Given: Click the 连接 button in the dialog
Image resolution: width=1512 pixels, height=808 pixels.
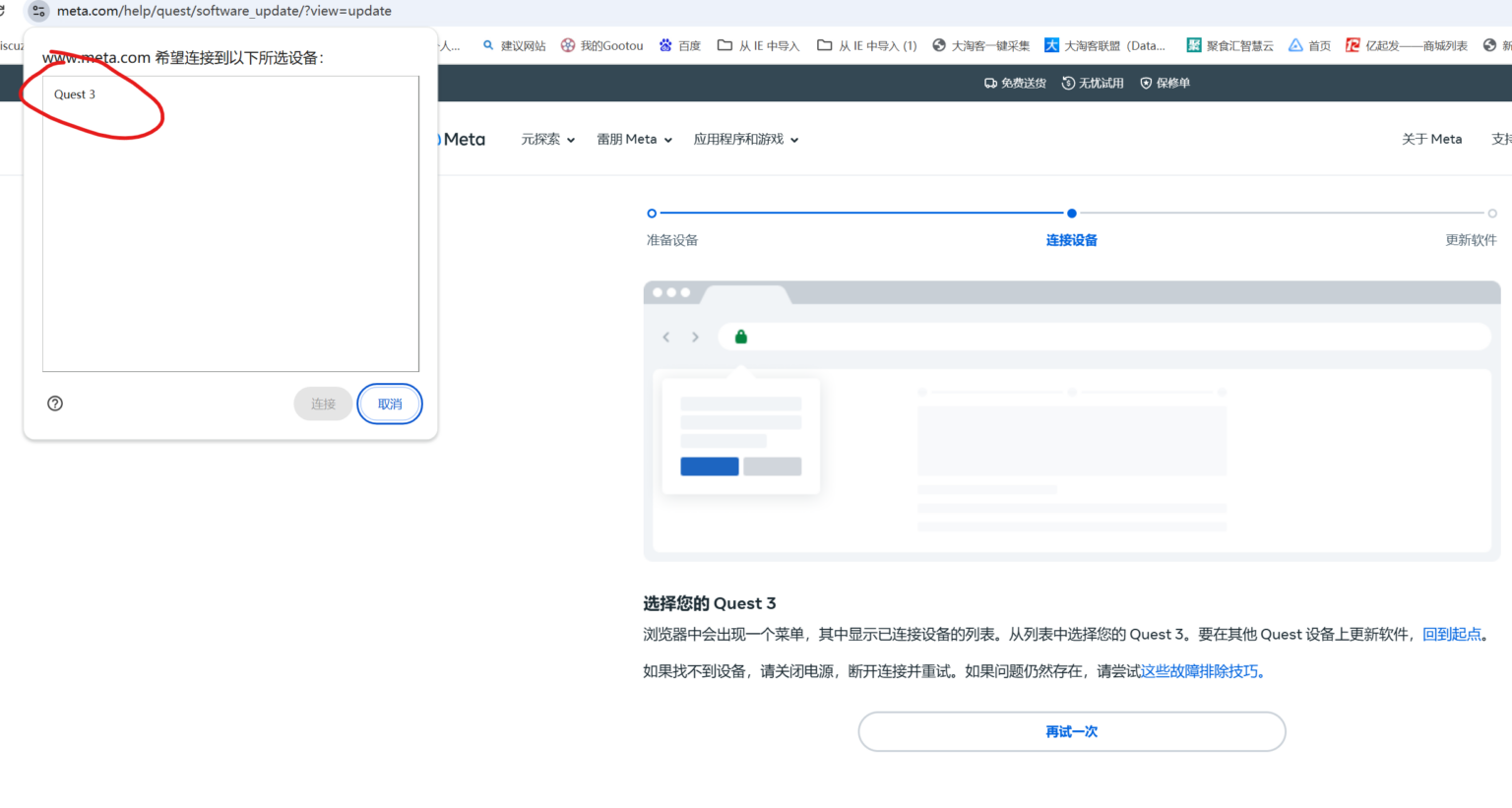Looking at the screenshot, I should pyautogui.click(x=323, y=404).
